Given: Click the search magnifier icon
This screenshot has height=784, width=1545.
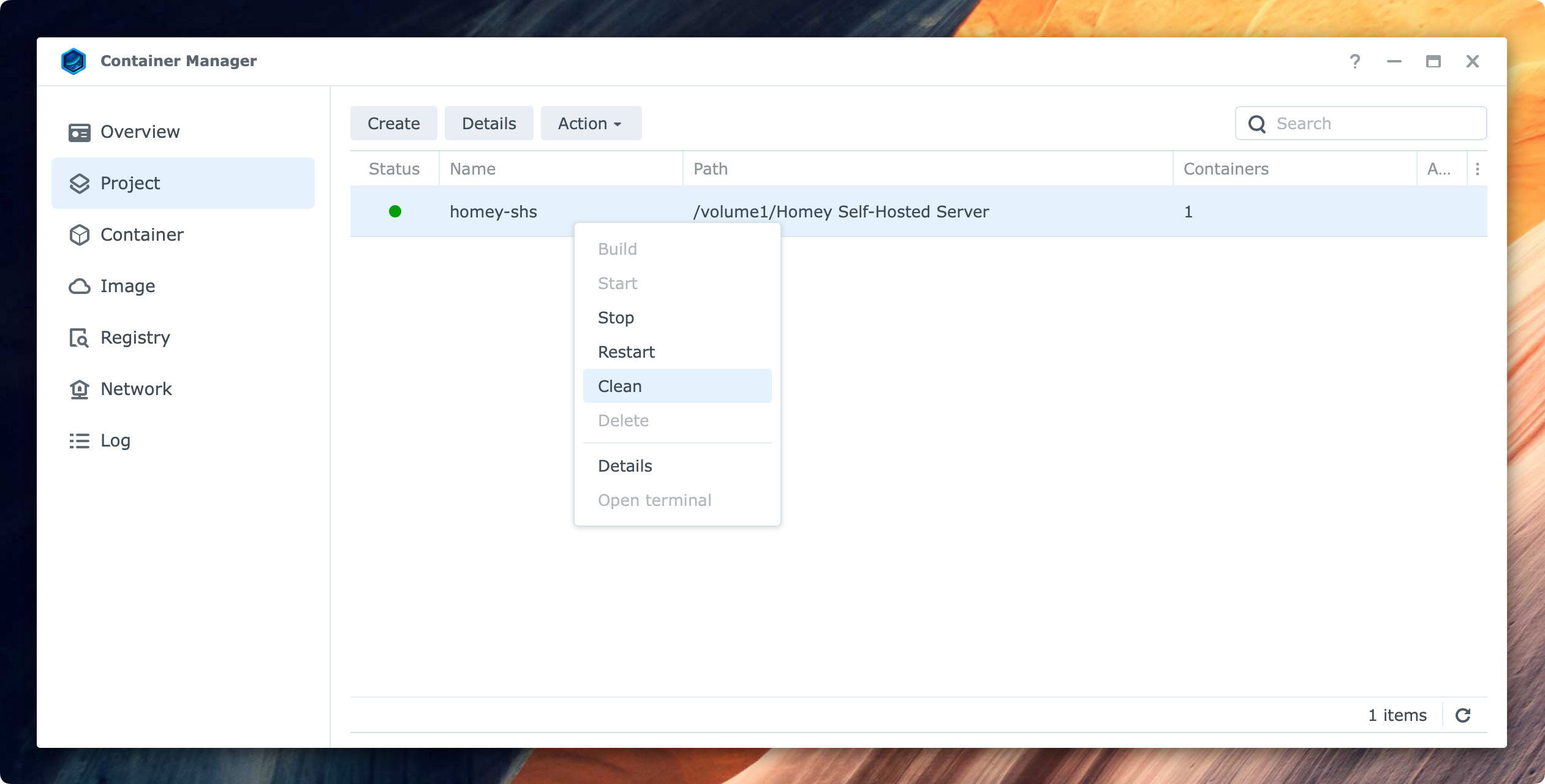Looking at the screenshot, I should pos(1257,124).
